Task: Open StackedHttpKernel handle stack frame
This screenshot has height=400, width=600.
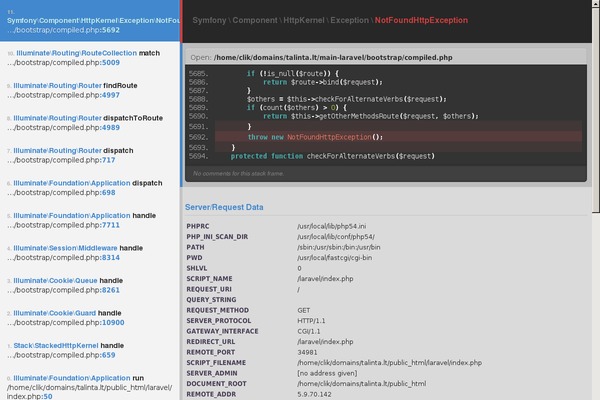Action: click(90, 351)
